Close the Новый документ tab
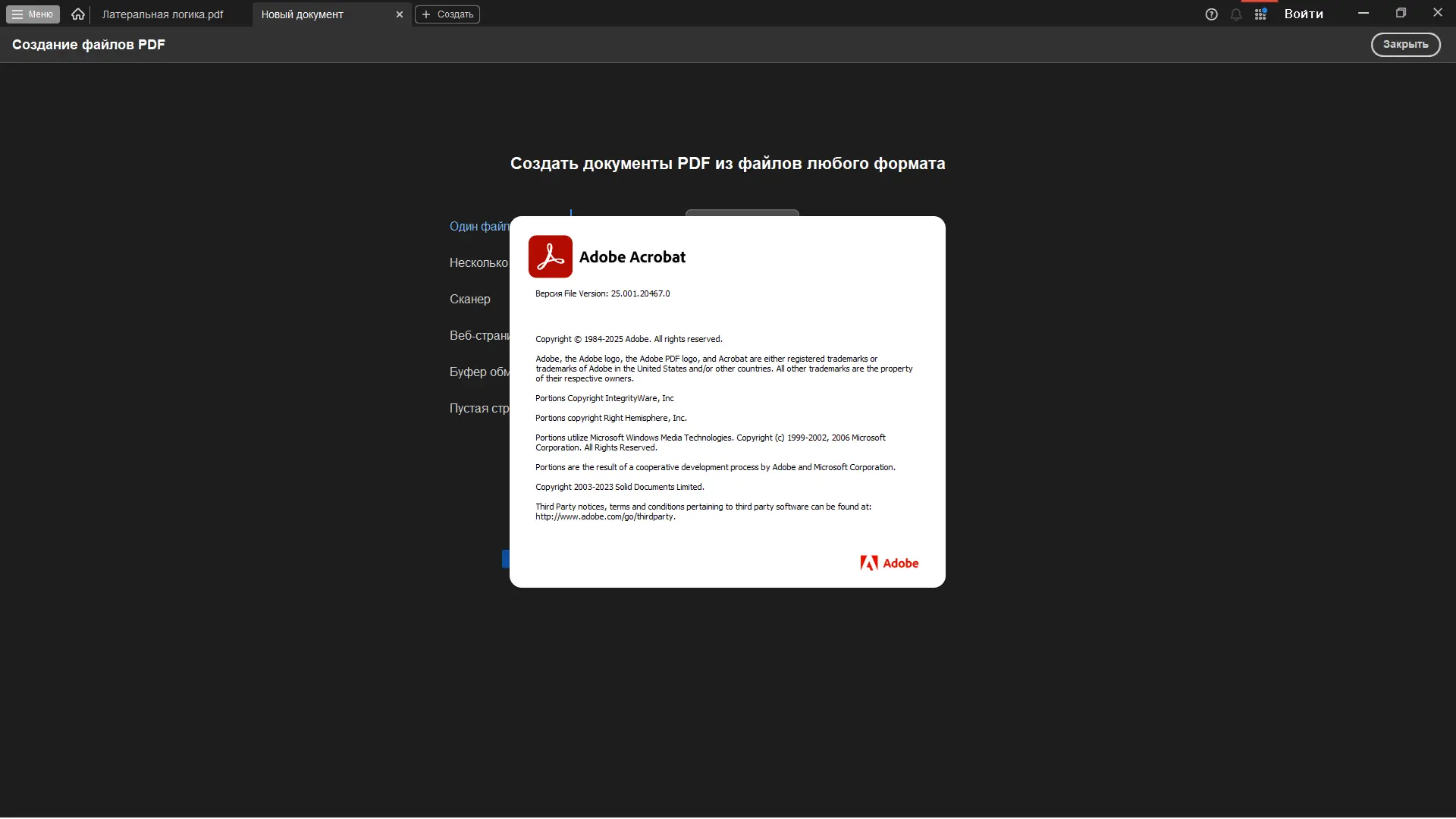 coord(400,14)
